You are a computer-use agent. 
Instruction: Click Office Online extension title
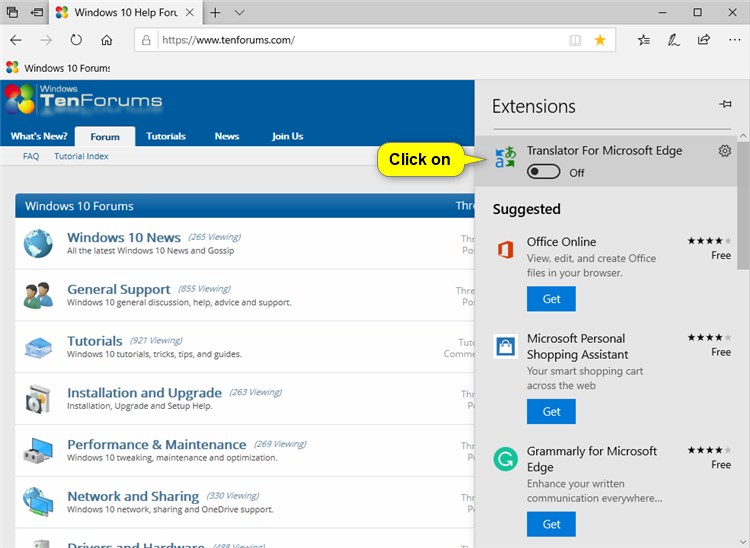click(x=562, y=242)
